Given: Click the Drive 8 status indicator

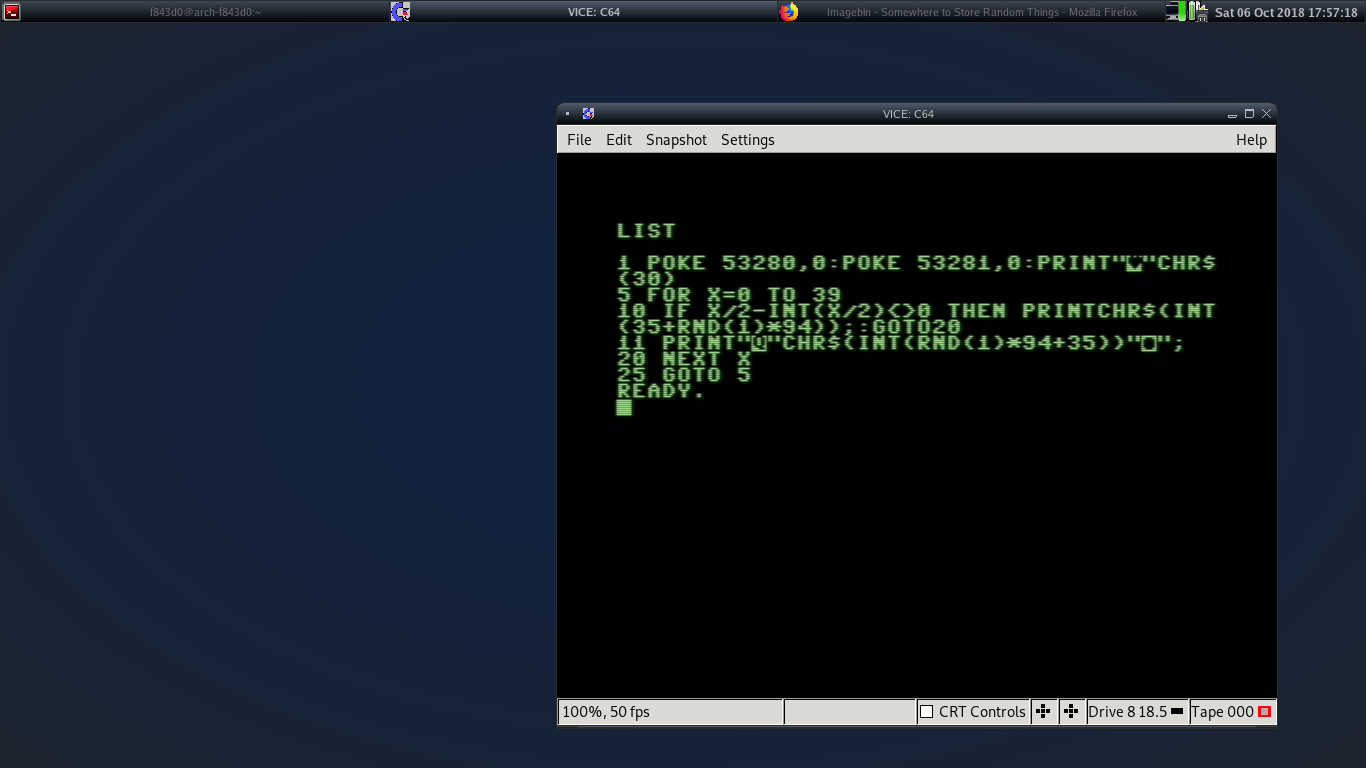Looking at the screenshot, I should pos(1137,712).
